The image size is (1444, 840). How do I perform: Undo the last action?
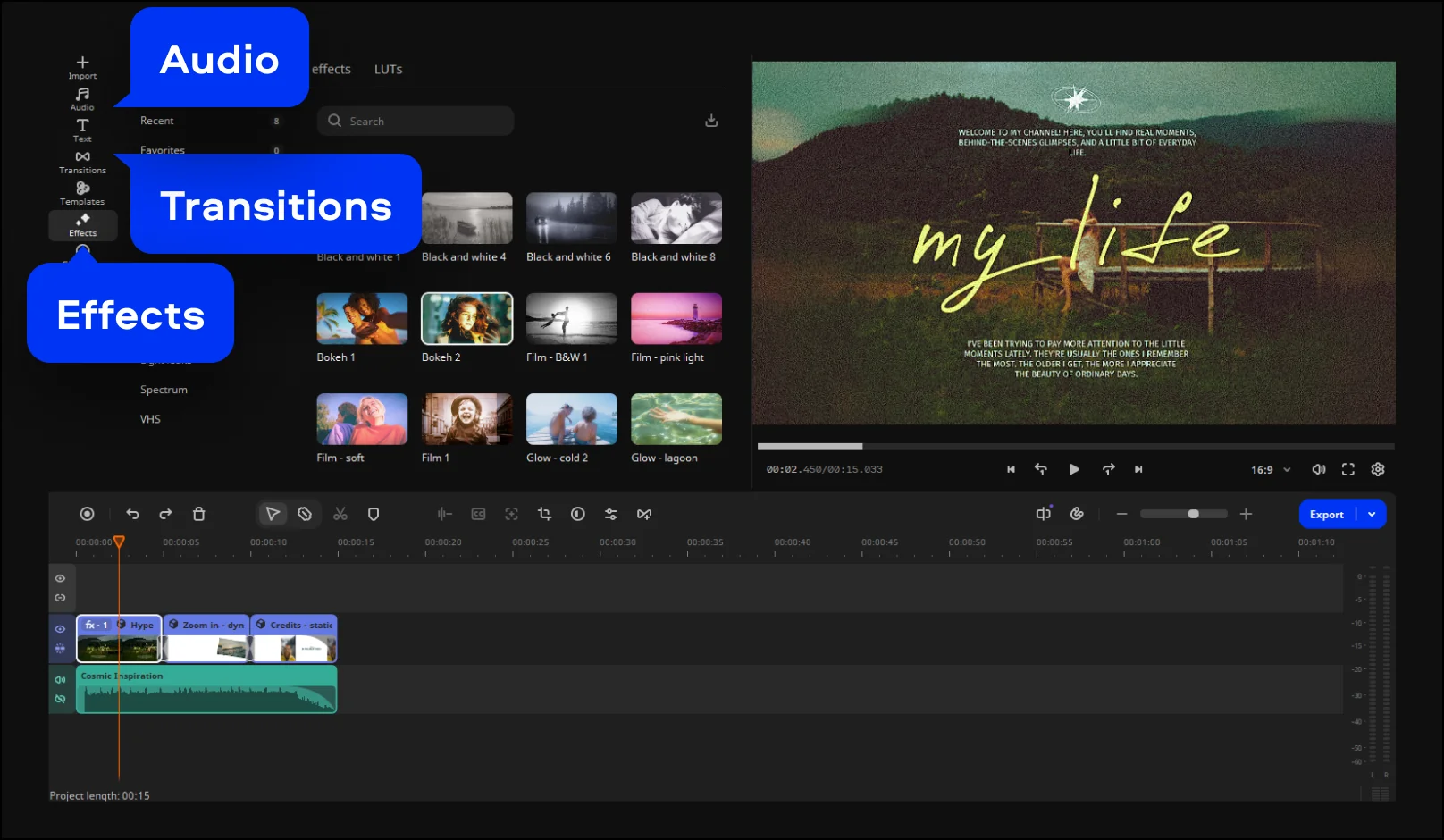coord(132,514)
